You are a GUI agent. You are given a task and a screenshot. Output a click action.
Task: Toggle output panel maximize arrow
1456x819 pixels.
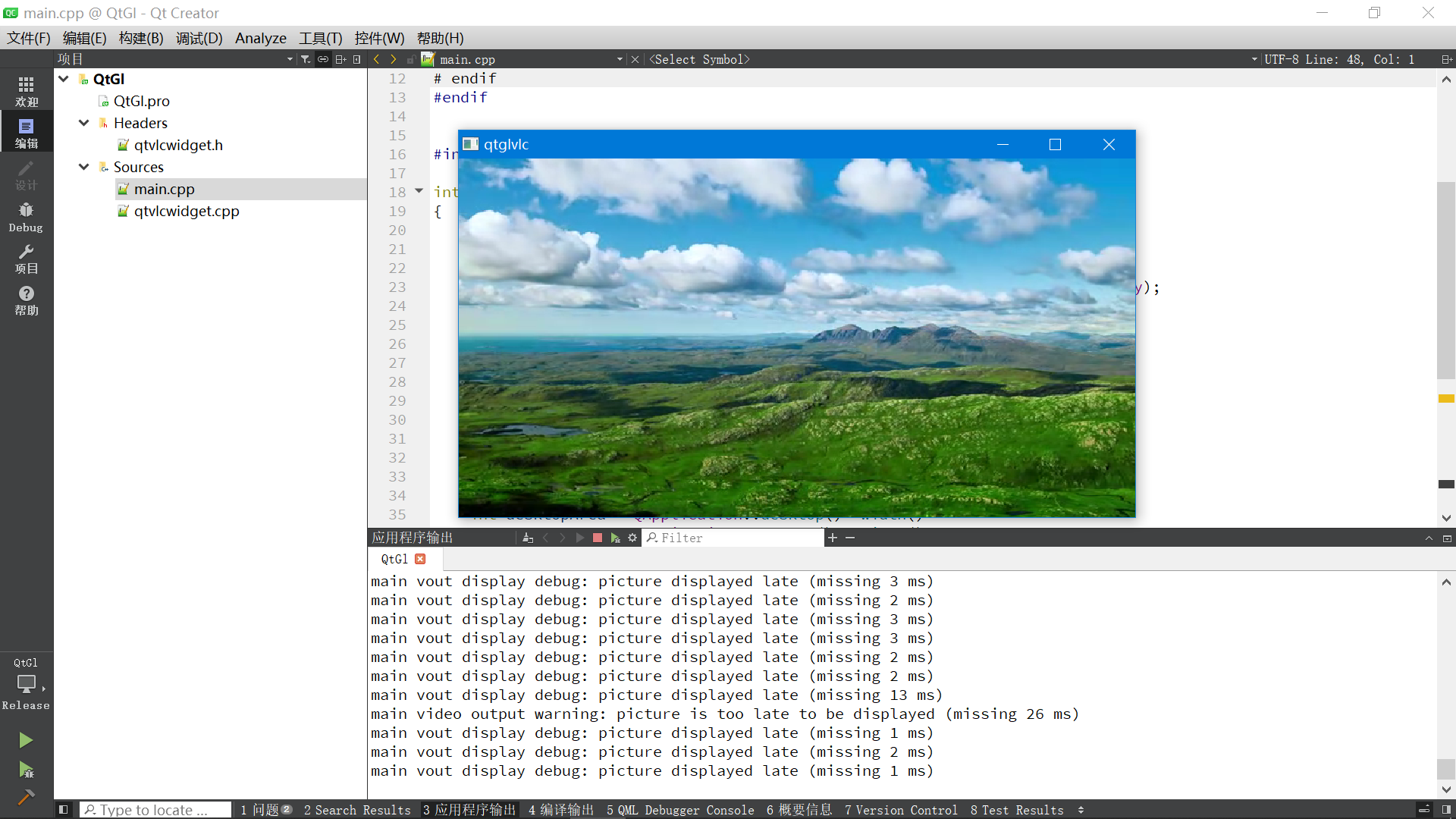(1429, 538)
